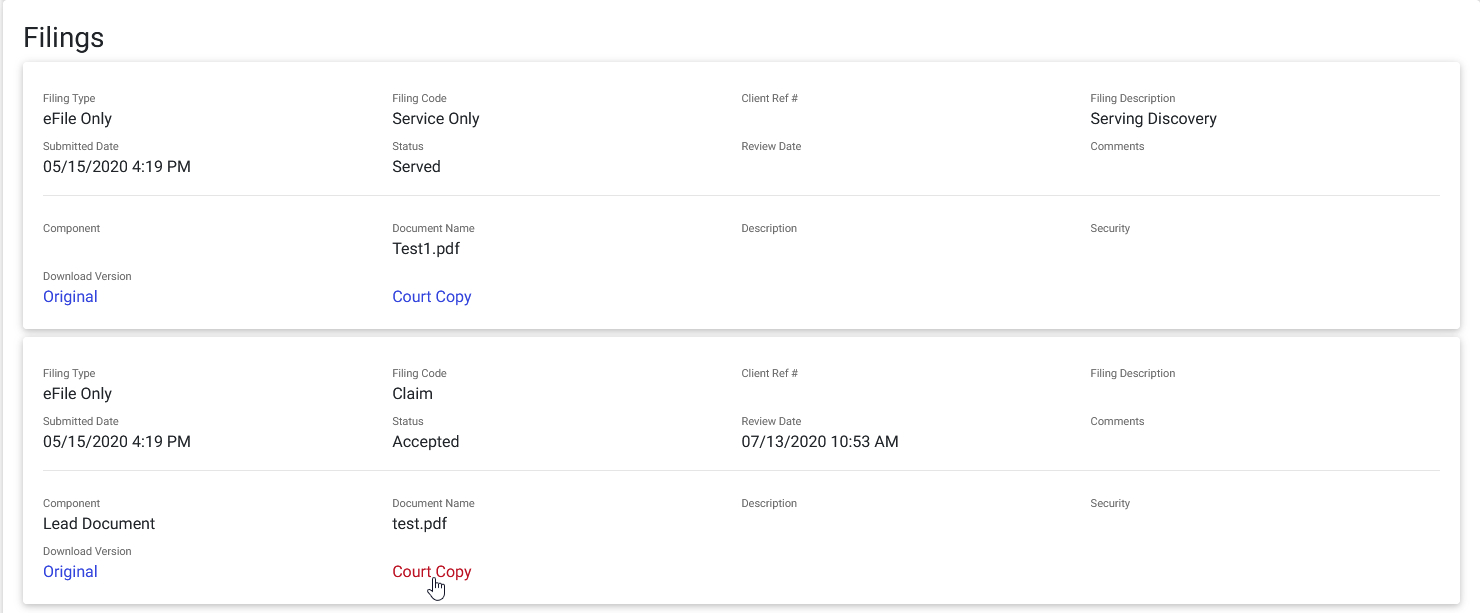
Task: Open the Court Copy for Test1.pdf
Action: [431, 296]
